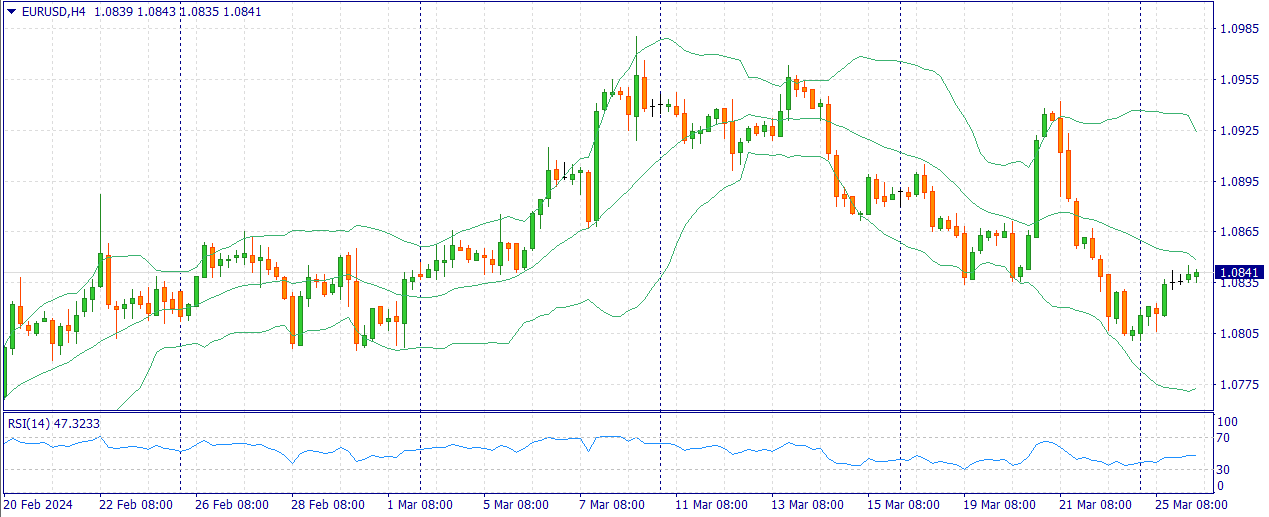This screenshot has width=1269, height=517.
Task: Select the 26 Feb 08:00 time label
Action: pos(231,505)
